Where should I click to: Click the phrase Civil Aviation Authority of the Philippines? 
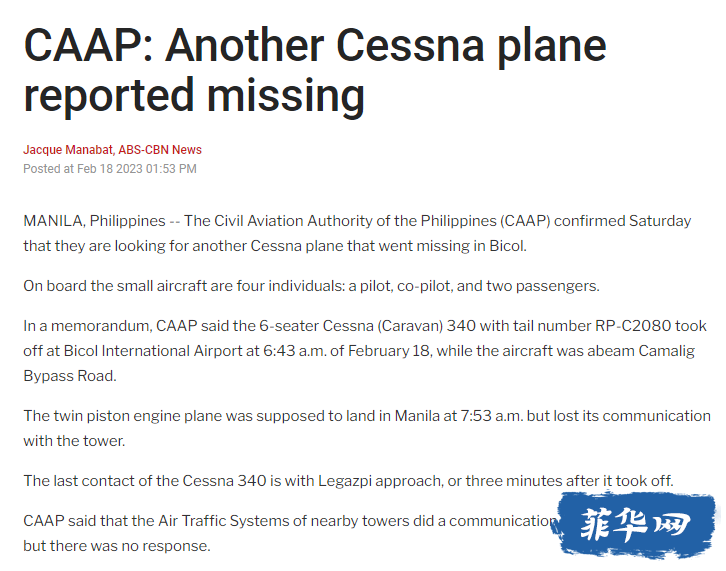pyautogui.click(x=355, y=221)
